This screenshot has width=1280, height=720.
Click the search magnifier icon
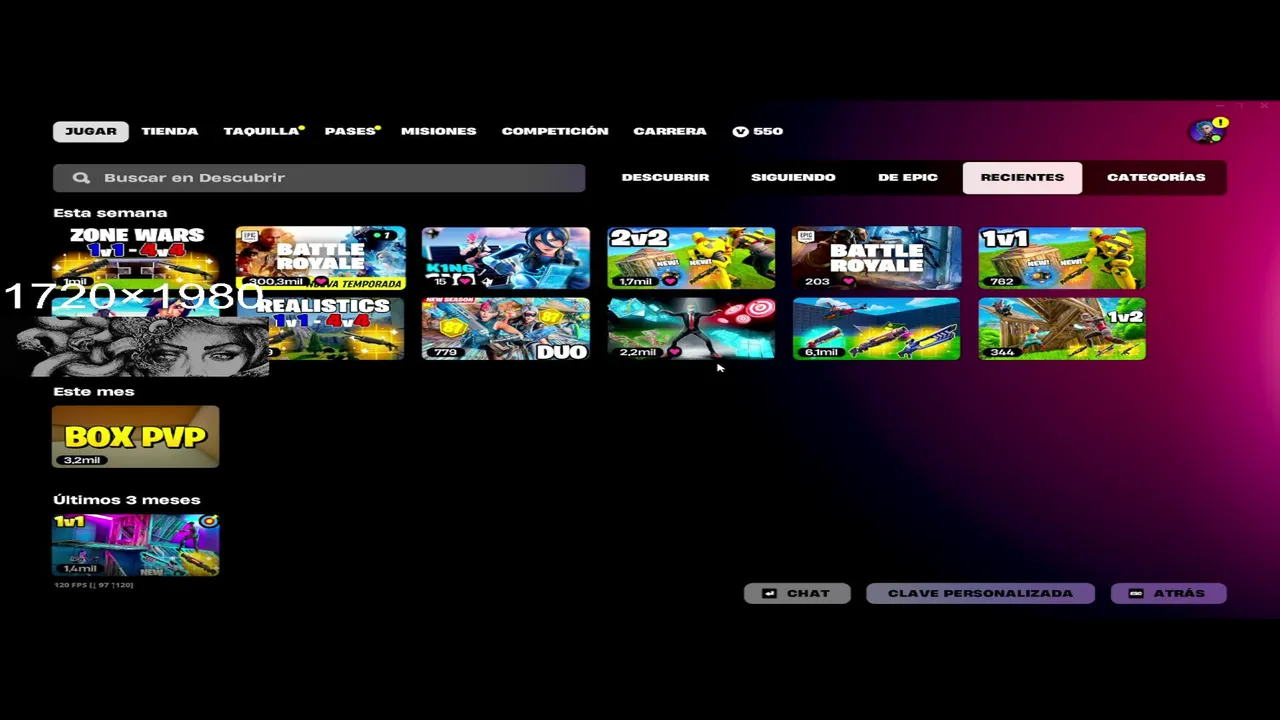[x=81, y=178]
